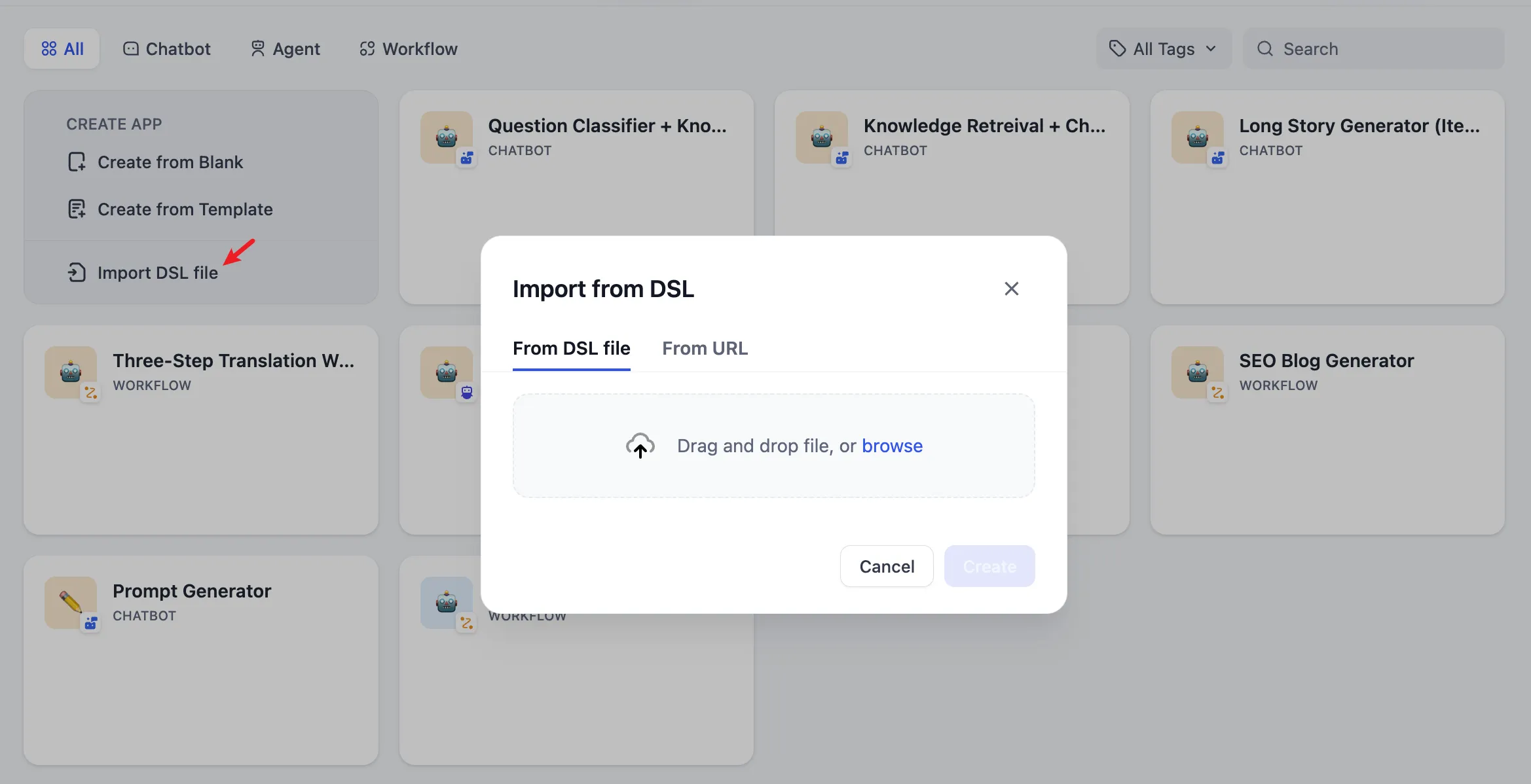Filter apps by Workflow tab
The width and height of the screenshot is (1531, 784).
coord(408,49)
